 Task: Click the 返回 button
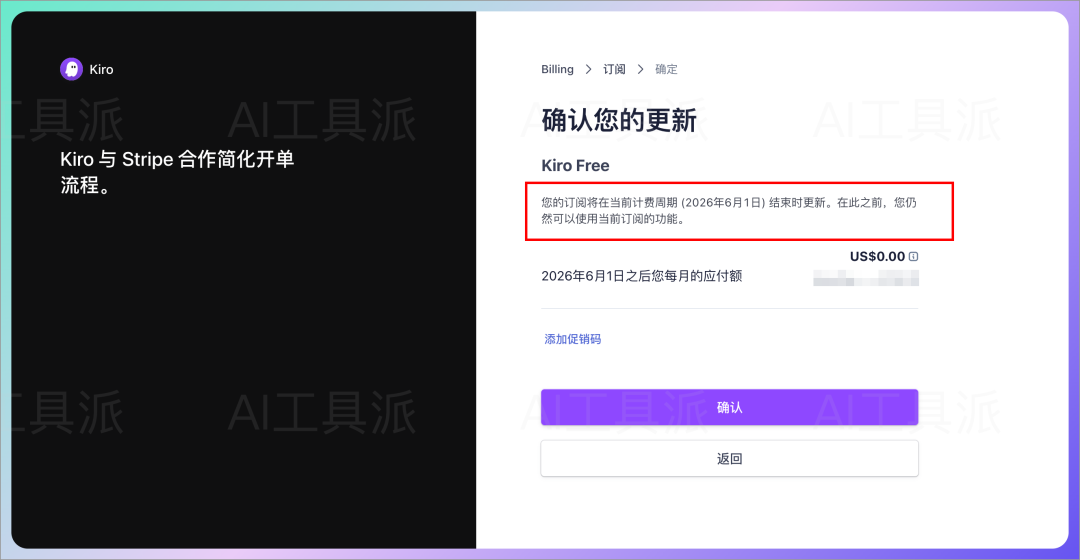coord(729,459)
